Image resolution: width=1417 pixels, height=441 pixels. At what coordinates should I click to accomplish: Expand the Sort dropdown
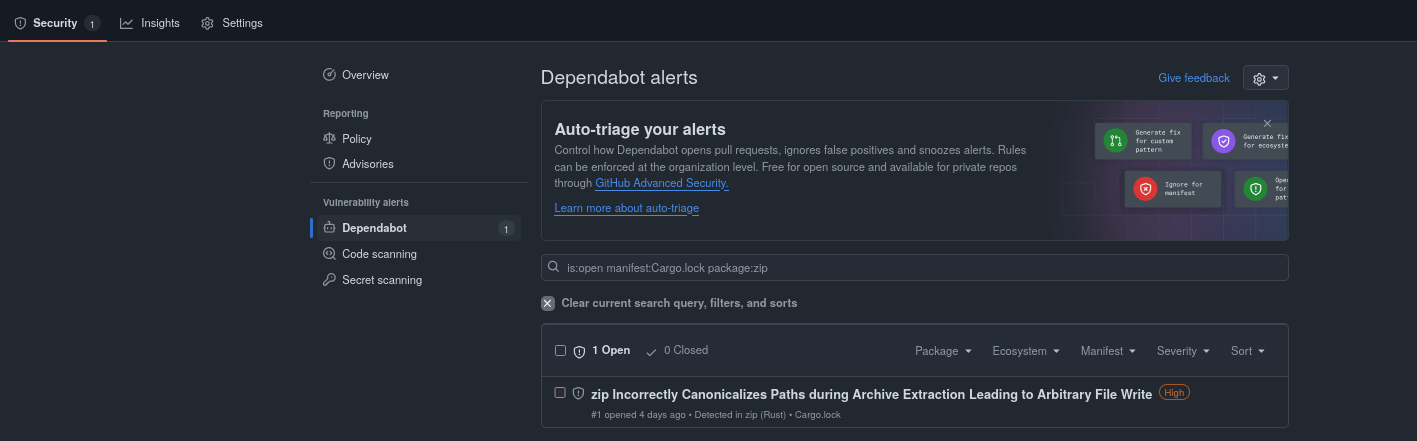[1248, 351]
